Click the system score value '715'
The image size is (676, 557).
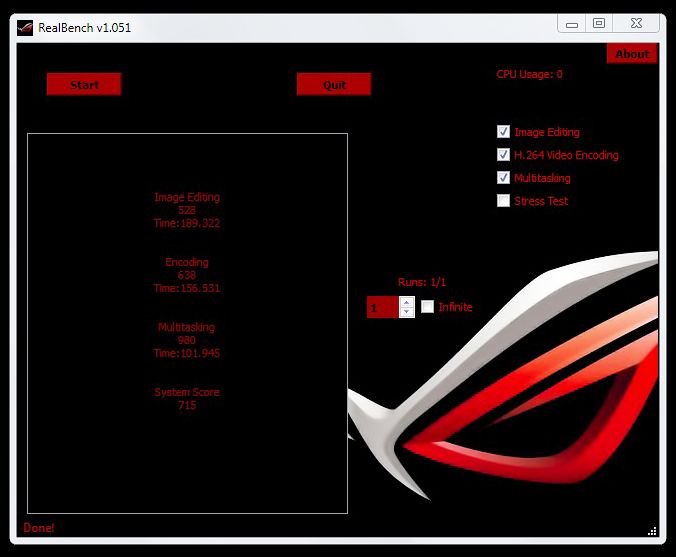click(x=187, y=405)
